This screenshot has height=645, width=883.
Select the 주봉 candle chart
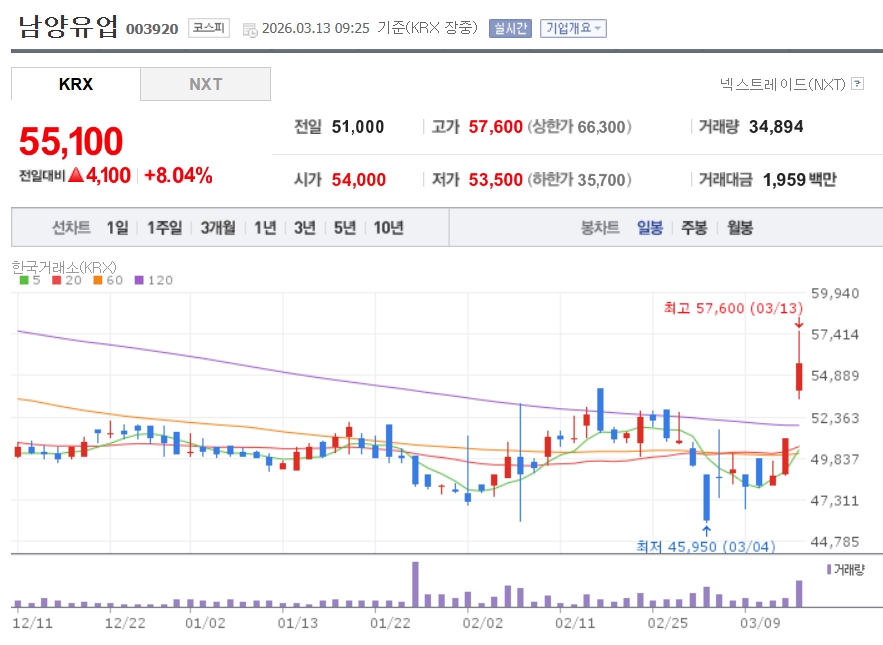(694, 228)
